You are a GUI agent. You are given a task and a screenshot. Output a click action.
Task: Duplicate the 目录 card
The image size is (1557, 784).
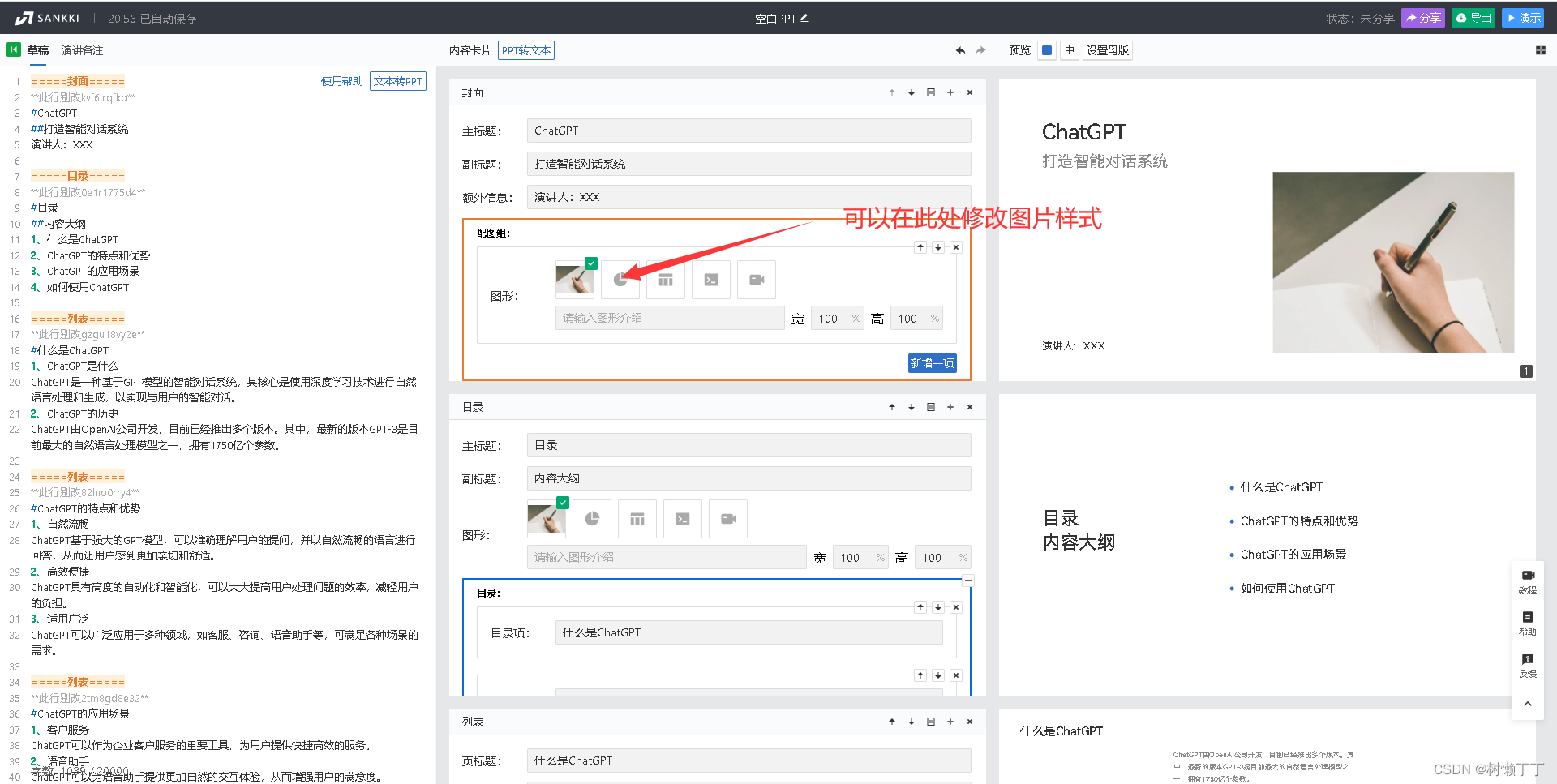point(931,407)
